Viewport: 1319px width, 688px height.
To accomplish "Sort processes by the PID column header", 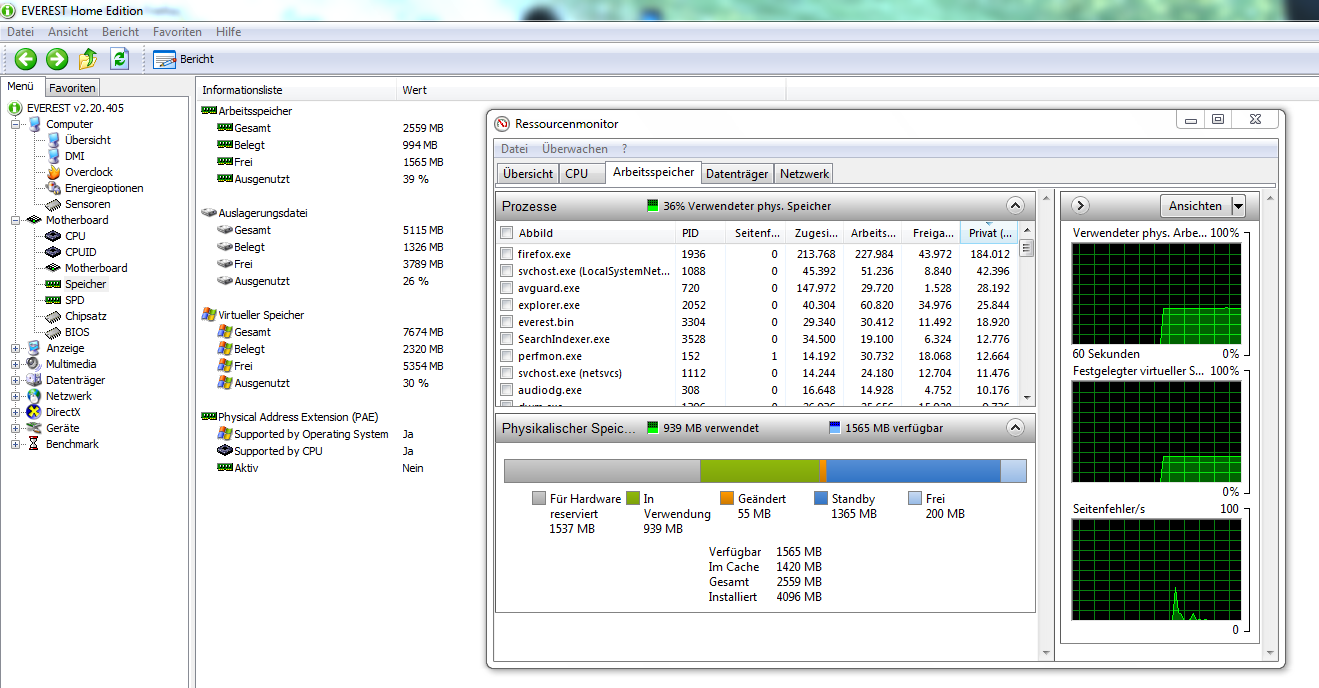I will pyautogui.click(x=701, y=233).
